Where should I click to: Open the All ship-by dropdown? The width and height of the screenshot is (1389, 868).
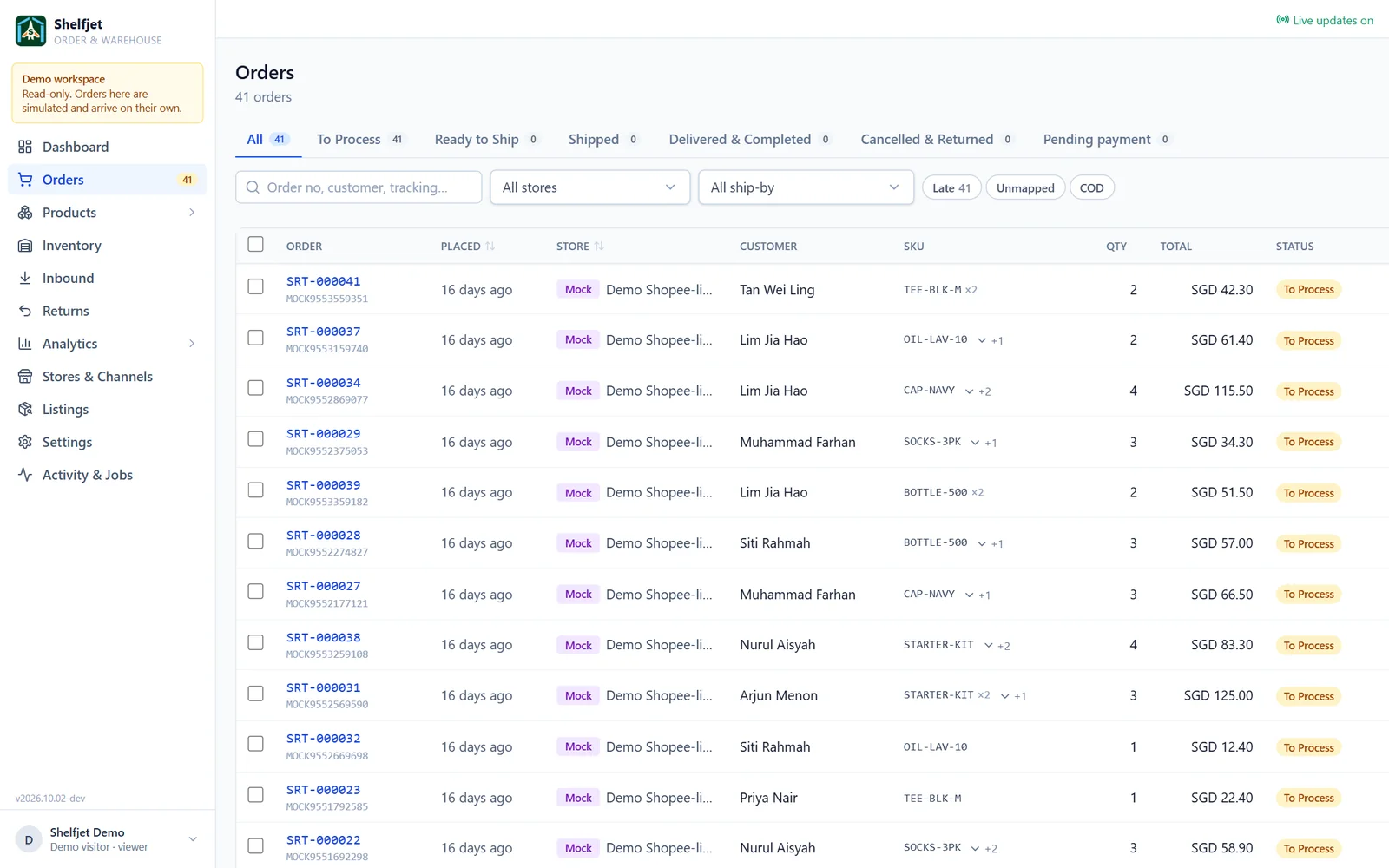(x=806, y=187)
